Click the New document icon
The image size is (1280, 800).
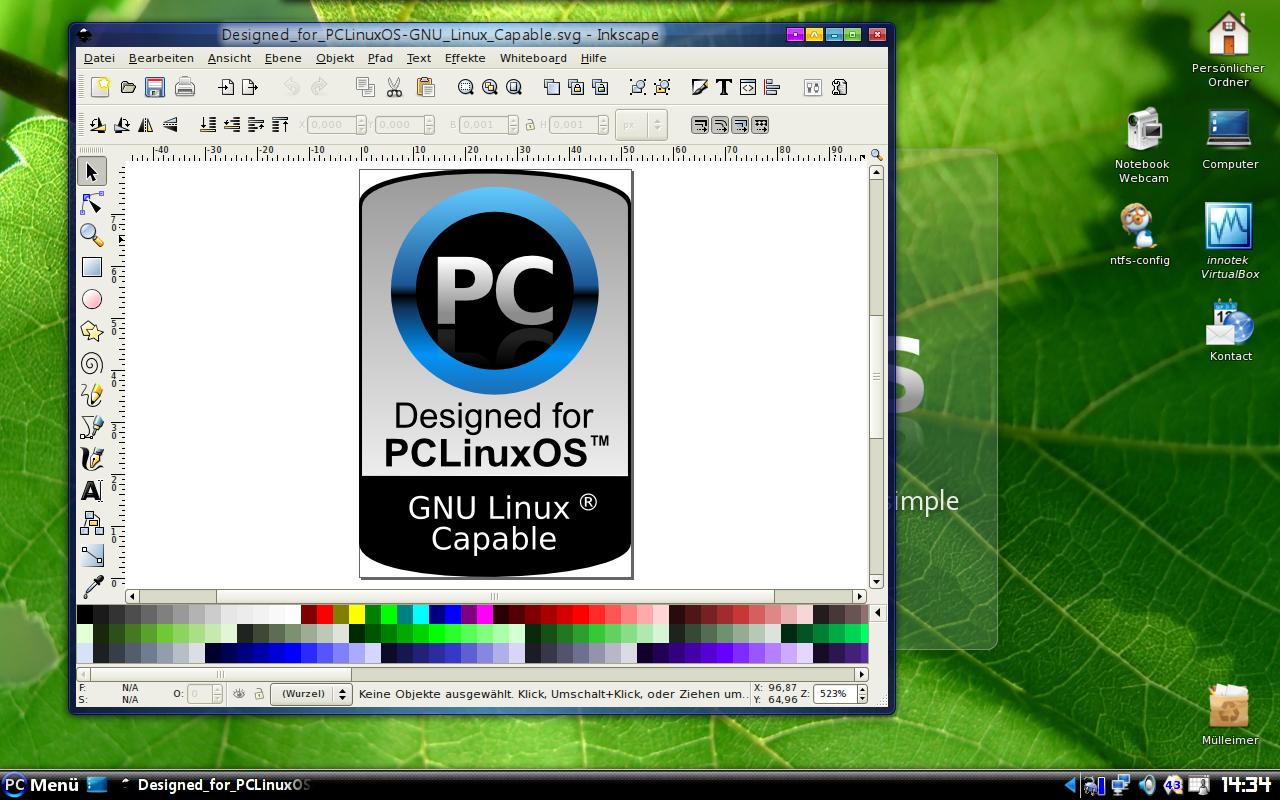(x=100, y=87)
